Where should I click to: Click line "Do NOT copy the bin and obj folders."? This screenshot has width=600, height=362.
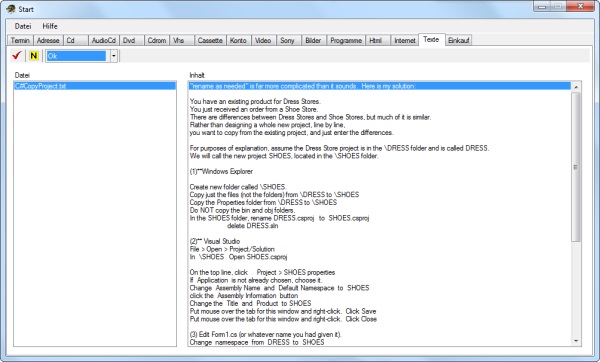242,210
